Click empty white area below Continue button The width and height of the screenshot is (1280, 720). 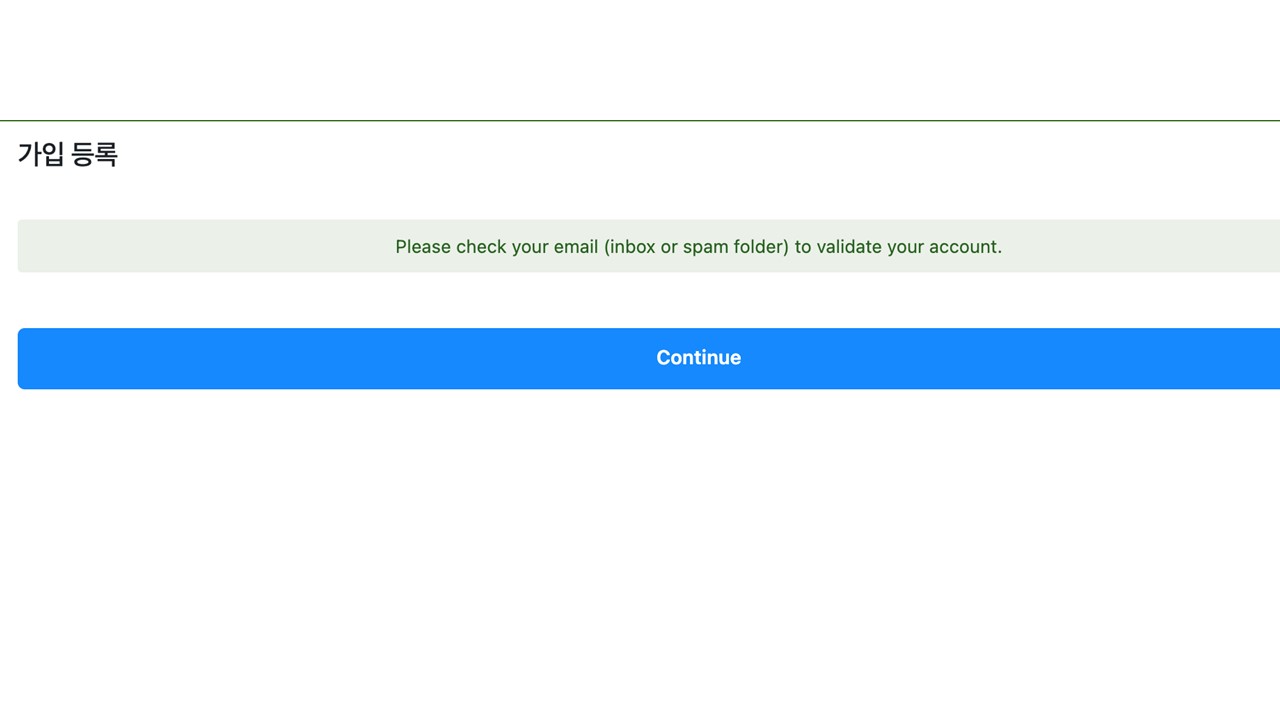[640, 550]
